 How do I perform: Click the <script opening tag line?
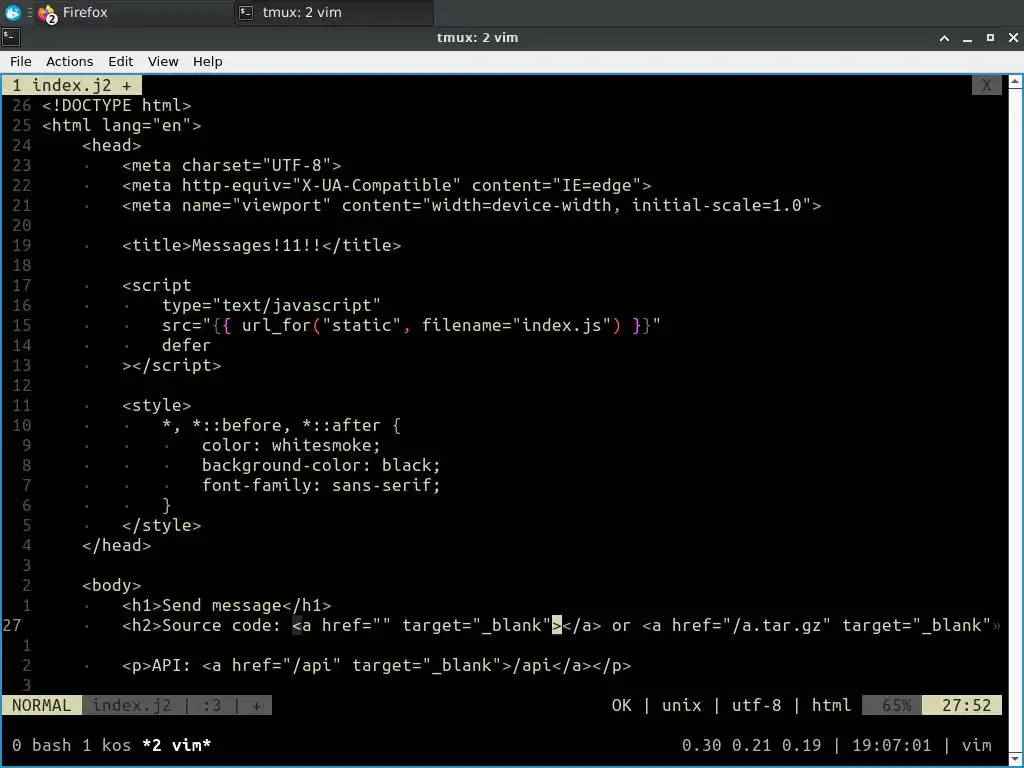point(156,285)
